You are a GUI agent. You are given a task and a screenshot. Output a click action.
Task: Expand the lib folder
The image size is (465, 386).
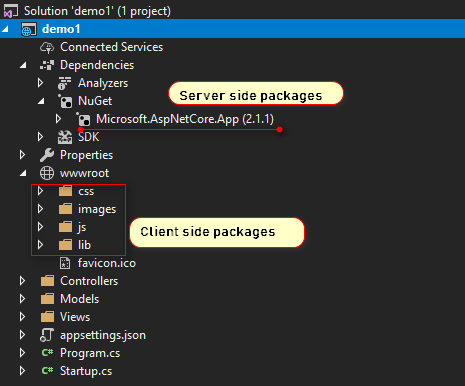tap(40, 245)
